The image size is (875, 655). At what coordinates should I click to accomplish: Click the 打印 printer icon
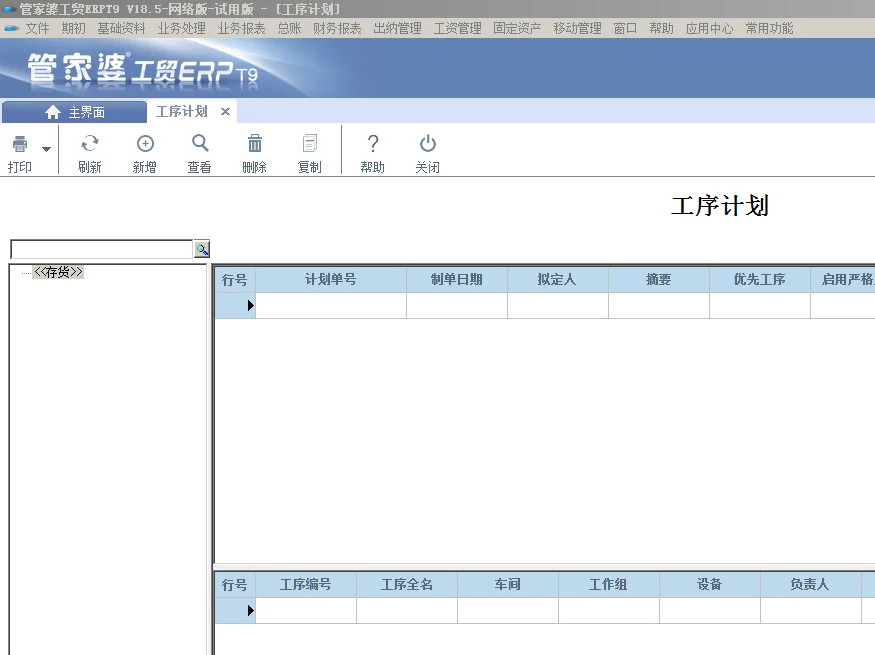click(20, 144)
